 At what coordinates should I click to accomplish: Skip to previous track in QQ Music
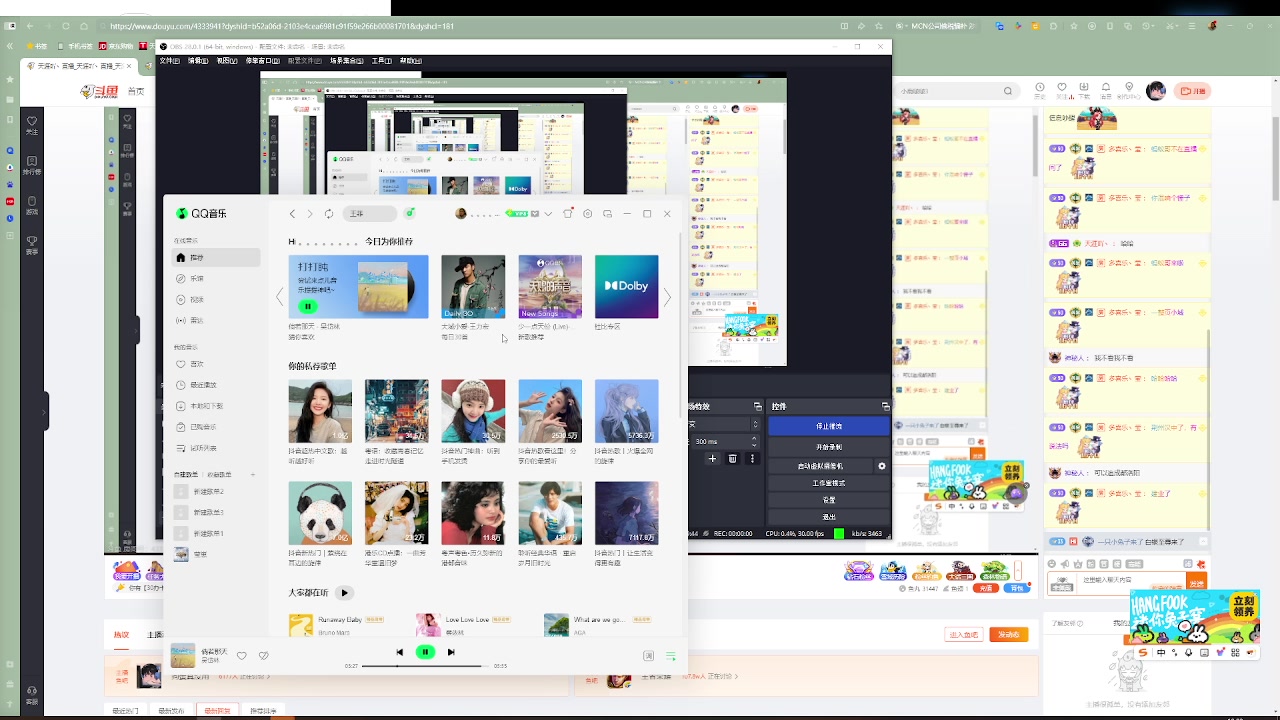pos(399,652)
